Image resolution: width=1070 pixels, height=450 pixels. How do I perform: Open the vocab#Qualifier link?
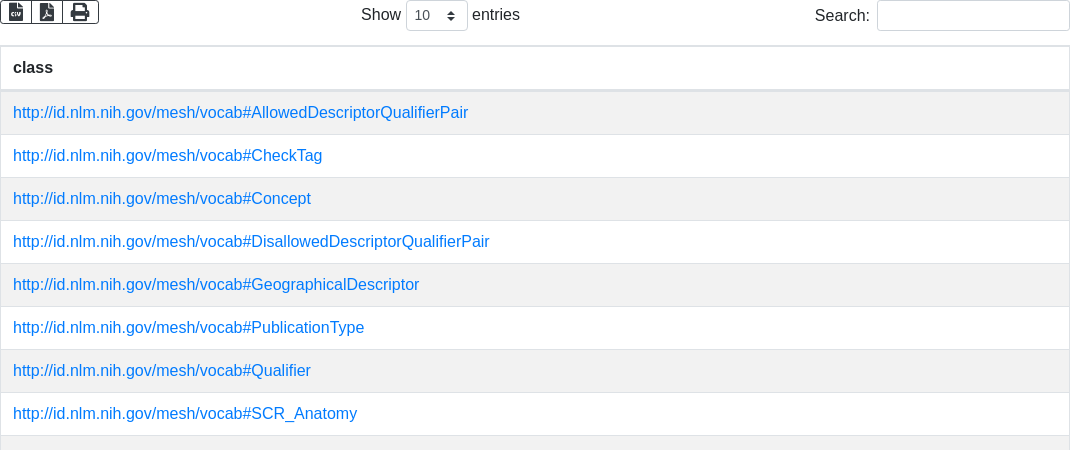[161, 371]
